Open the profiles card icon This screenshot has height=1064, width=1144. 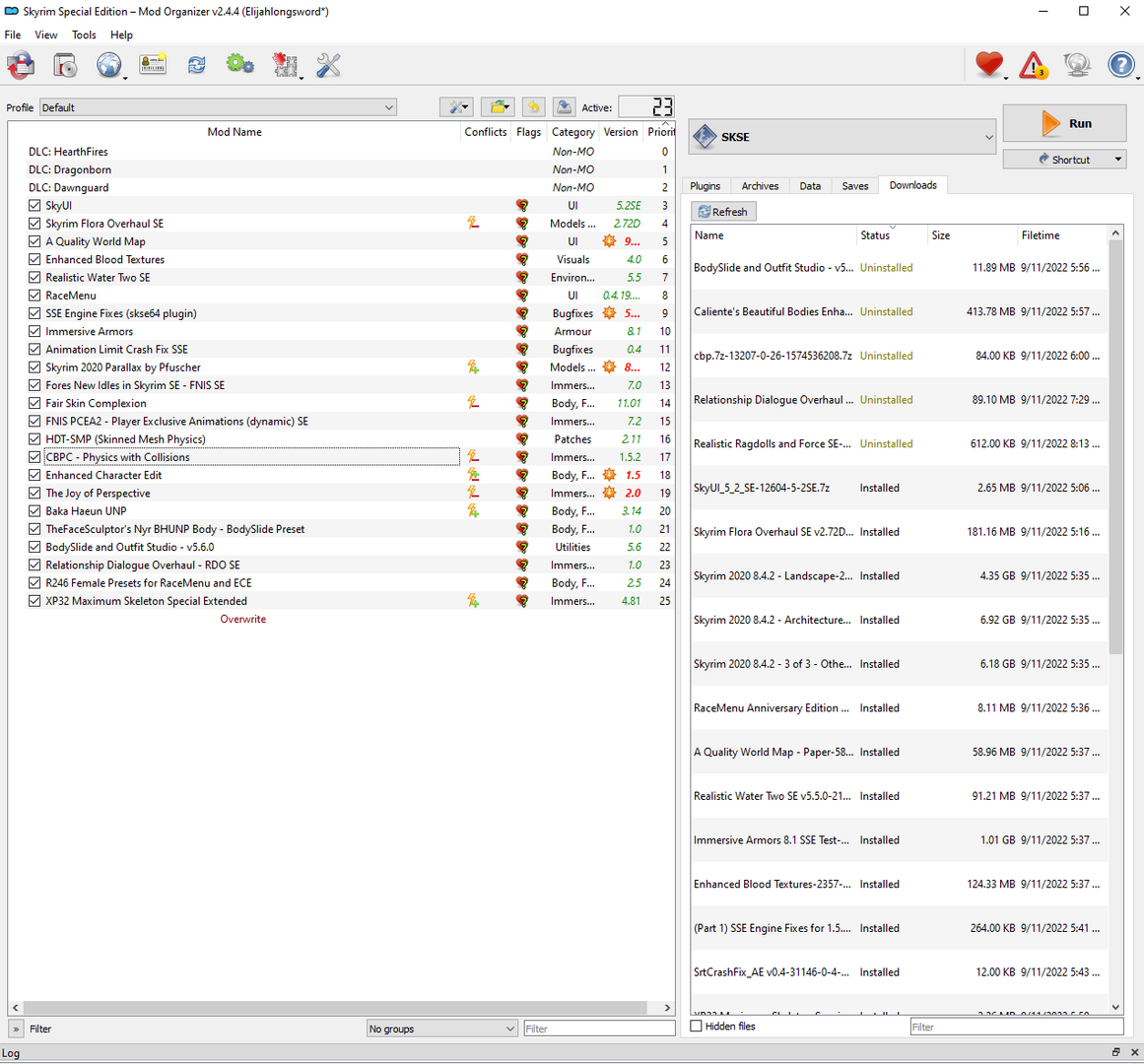pos(153,64)
